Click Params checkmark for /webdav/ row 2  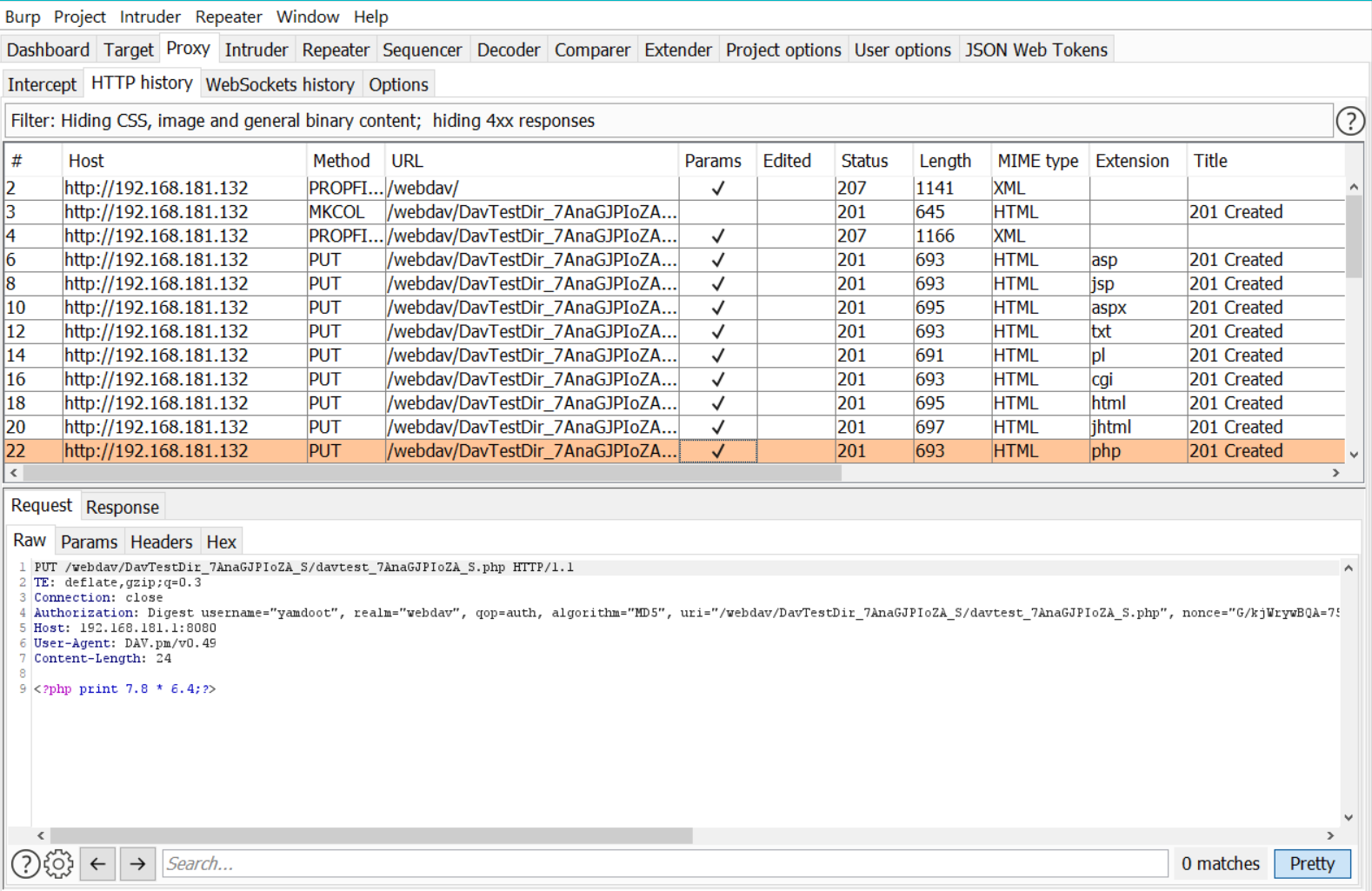(x=717, y=188)
